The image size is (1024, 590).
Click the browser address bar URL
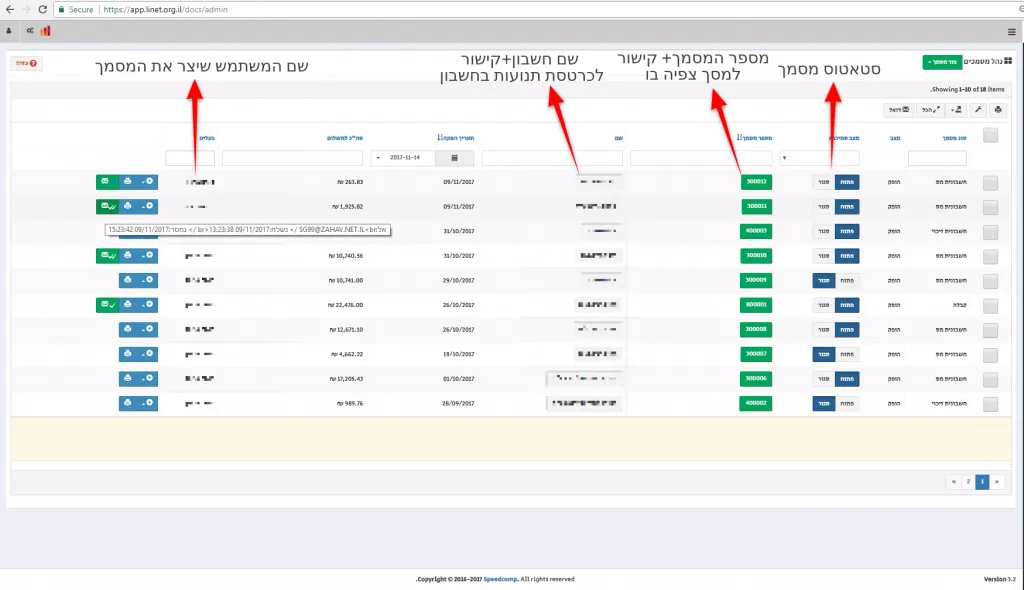coord(165,10)
